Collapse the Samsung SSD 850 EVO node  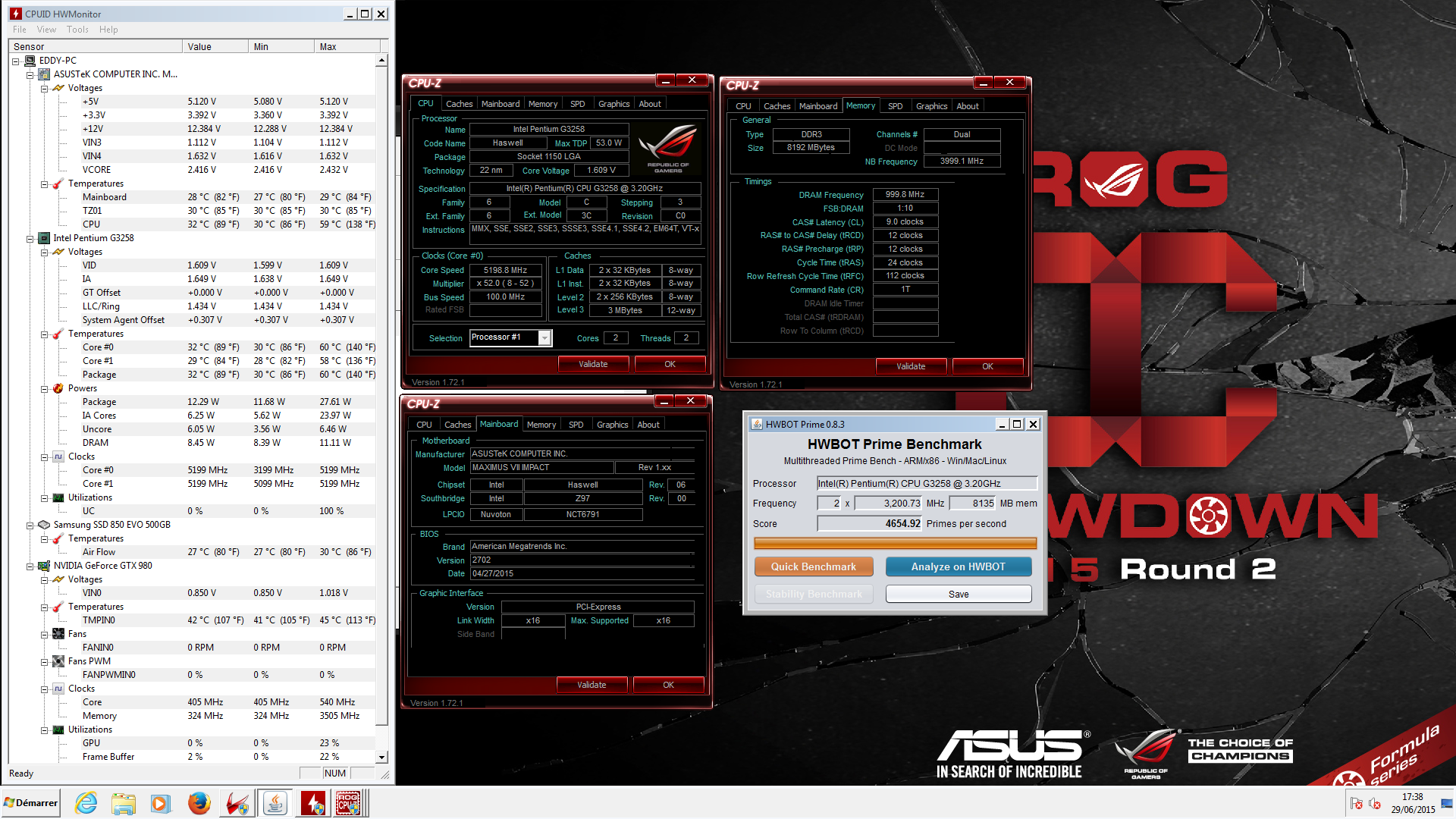(x=30, y=525)
